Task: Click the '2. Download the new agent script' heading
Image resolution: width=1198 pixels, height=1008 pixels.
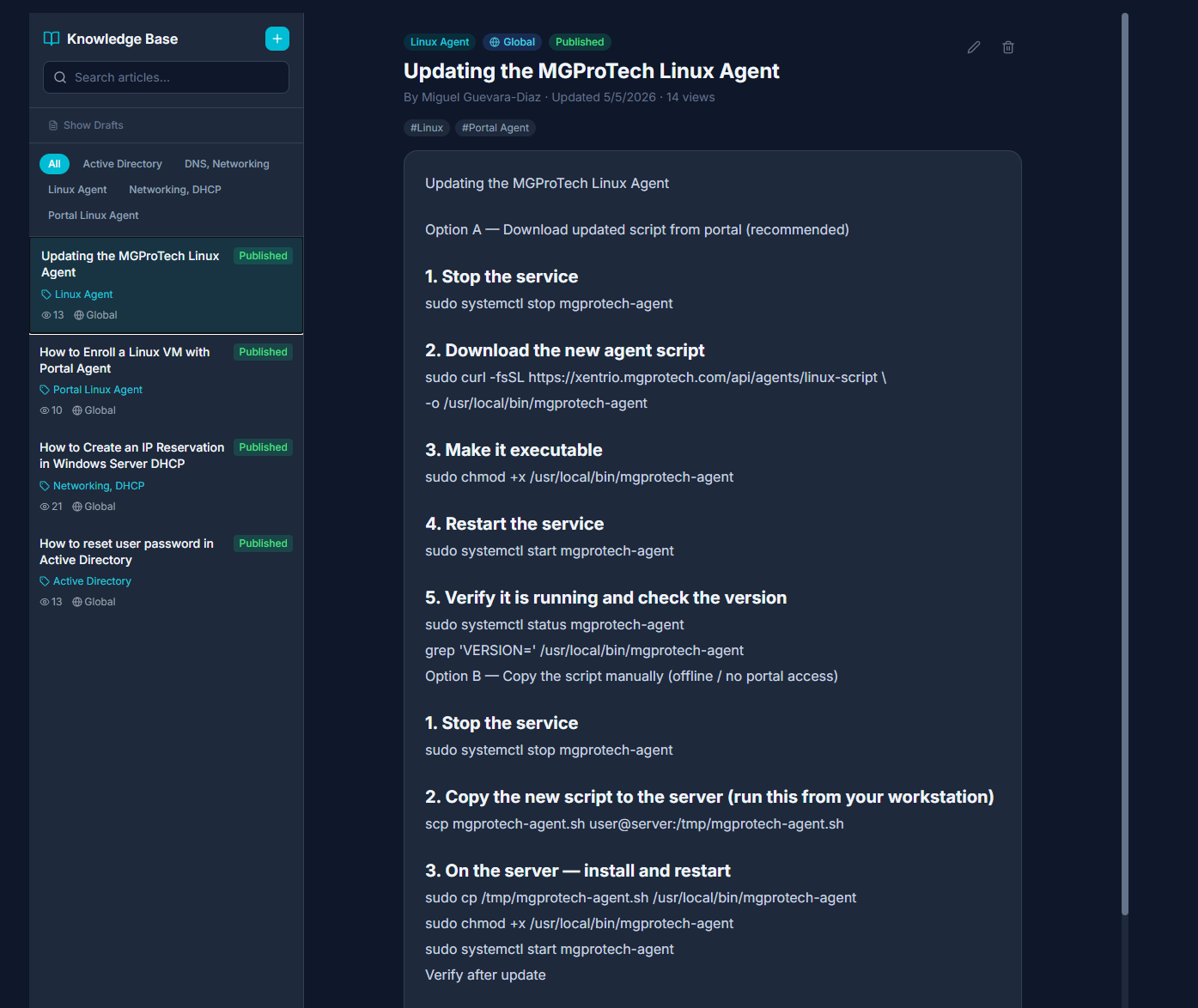Action: pyautogui.click(x=564, y=350)
